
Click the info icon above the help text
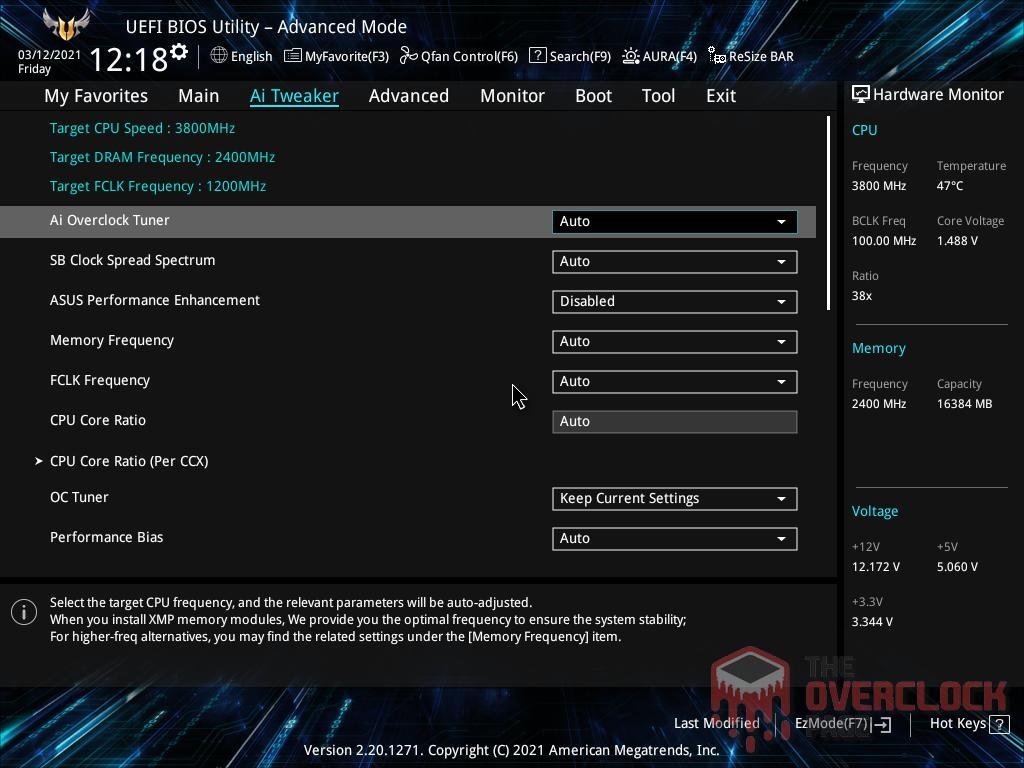tap(23, 611)
